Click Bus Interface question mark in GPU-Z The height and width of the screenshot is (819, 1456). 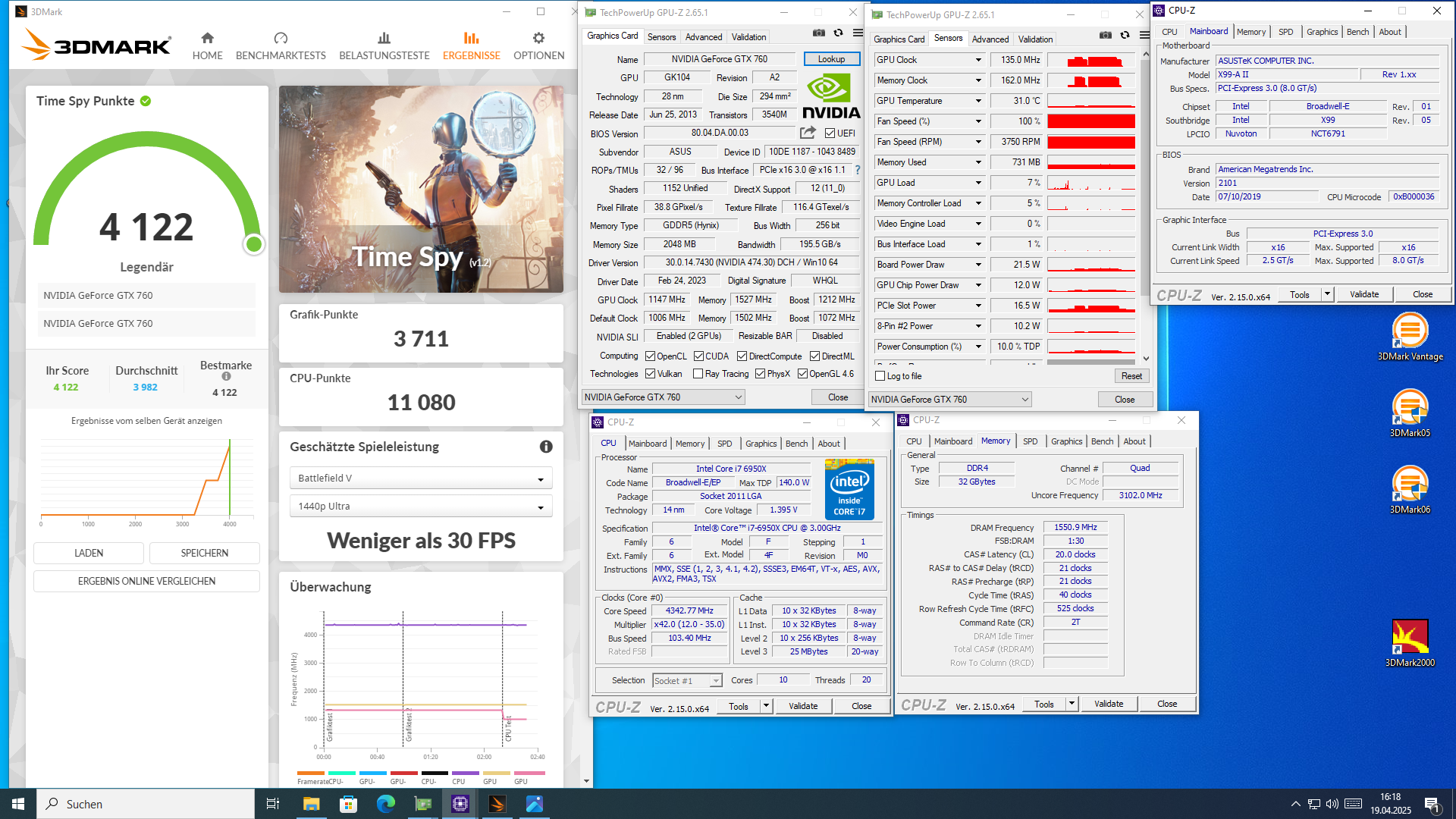click(858, 171)
